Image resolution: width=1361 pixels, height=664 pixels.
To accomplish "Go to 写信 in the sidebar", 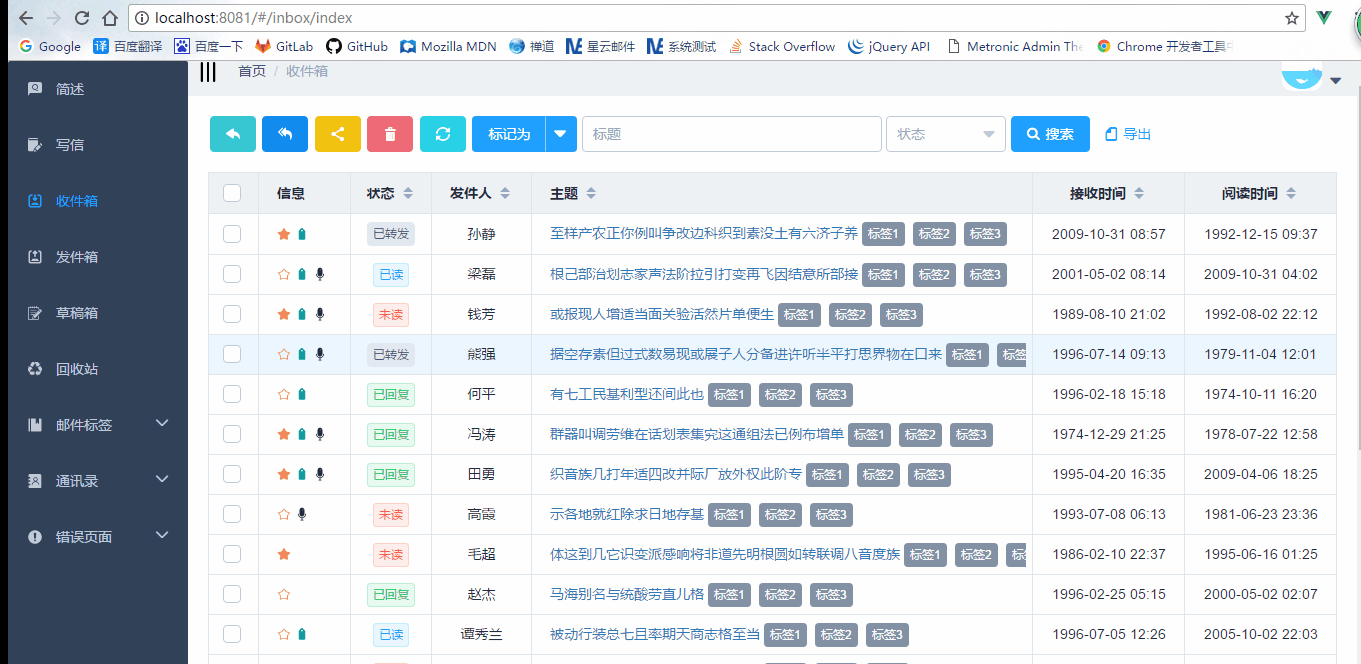I will [70, 145].
